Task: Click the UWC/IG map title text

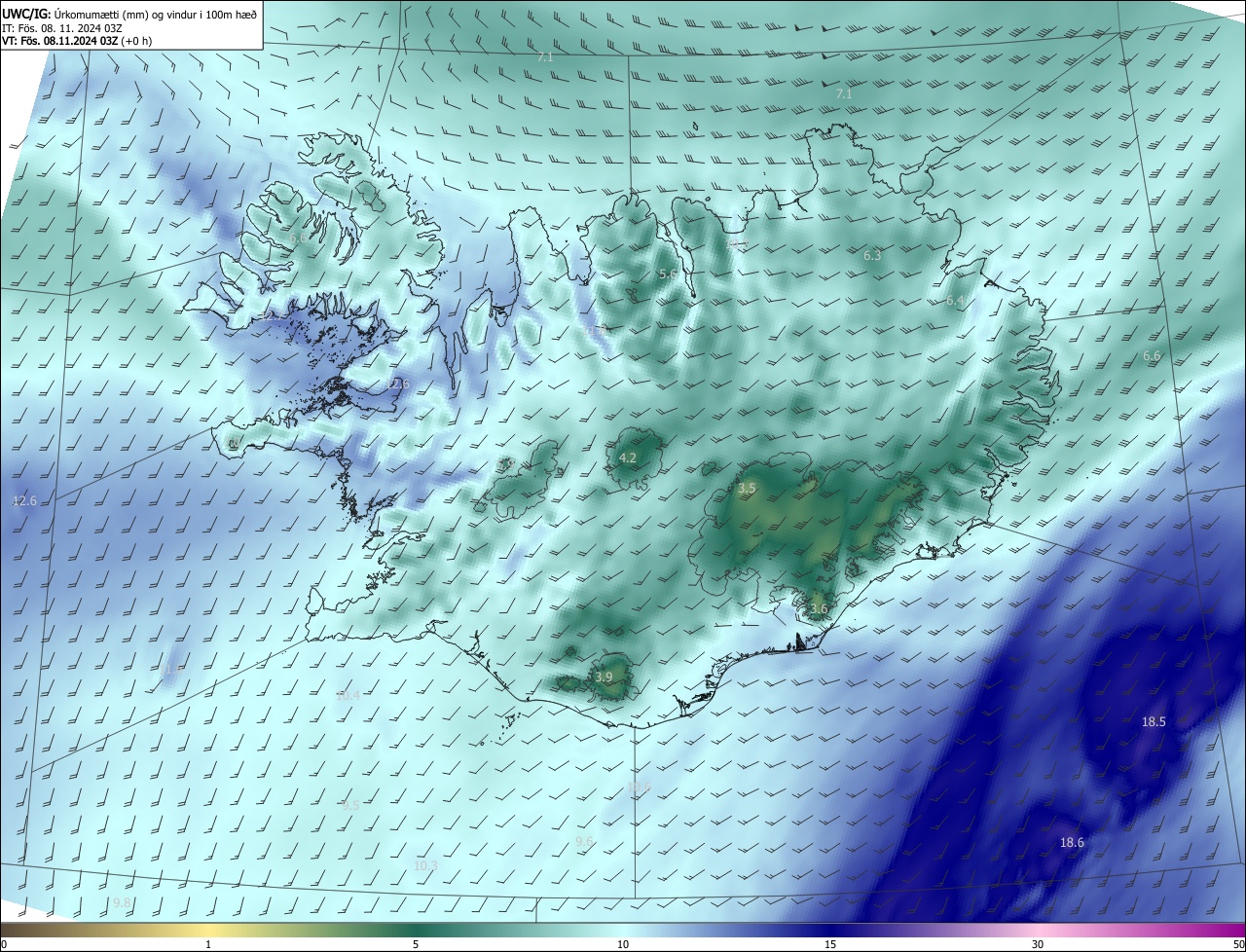Action: (x=128, y=13)
